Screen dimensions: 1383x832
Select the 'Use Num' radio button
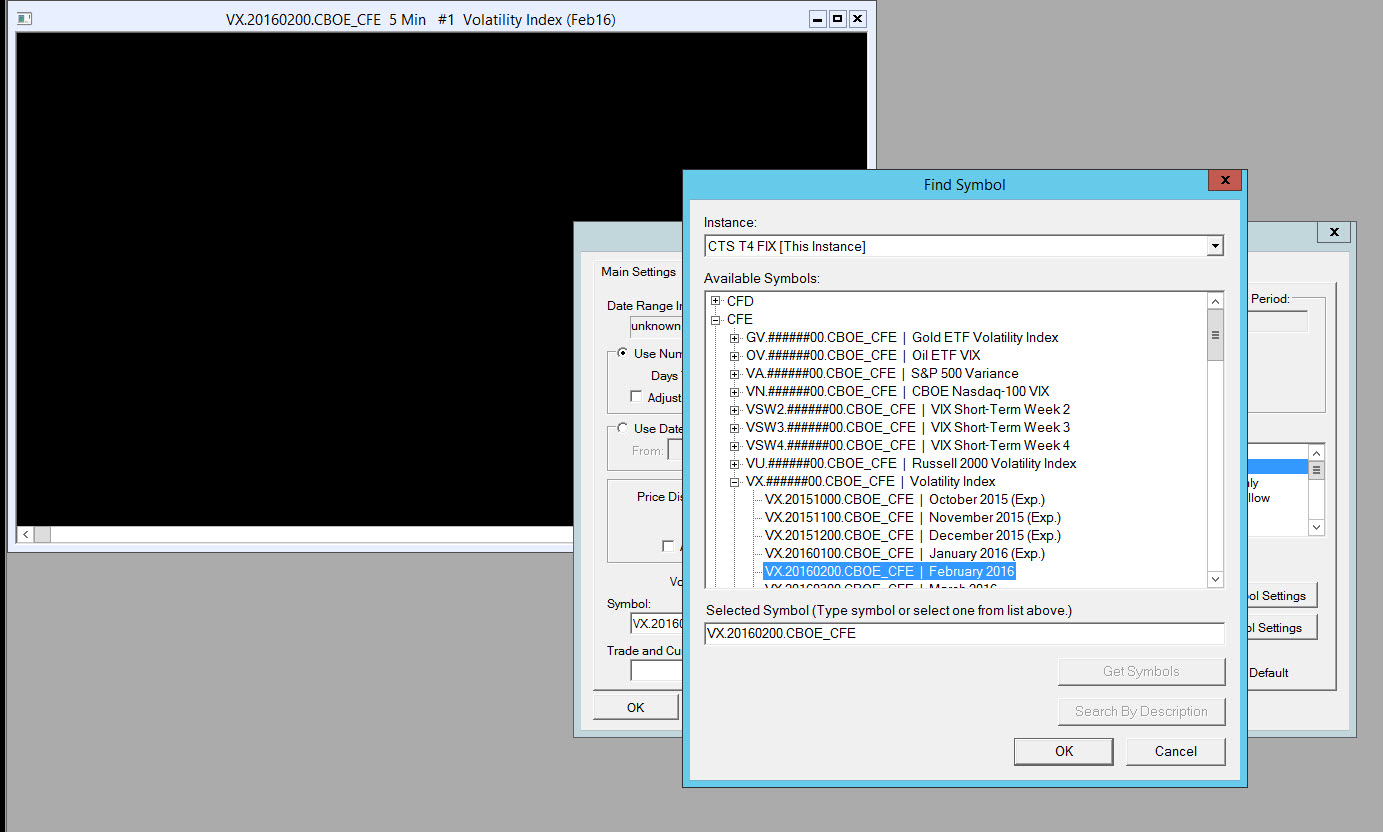(x=623, y=353)
